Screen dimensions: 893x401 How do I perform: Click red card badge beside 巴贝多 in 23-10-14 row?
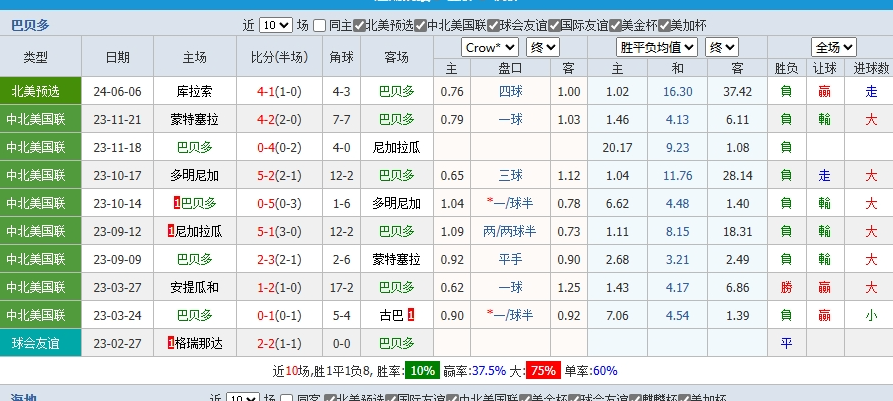(177, 203)
